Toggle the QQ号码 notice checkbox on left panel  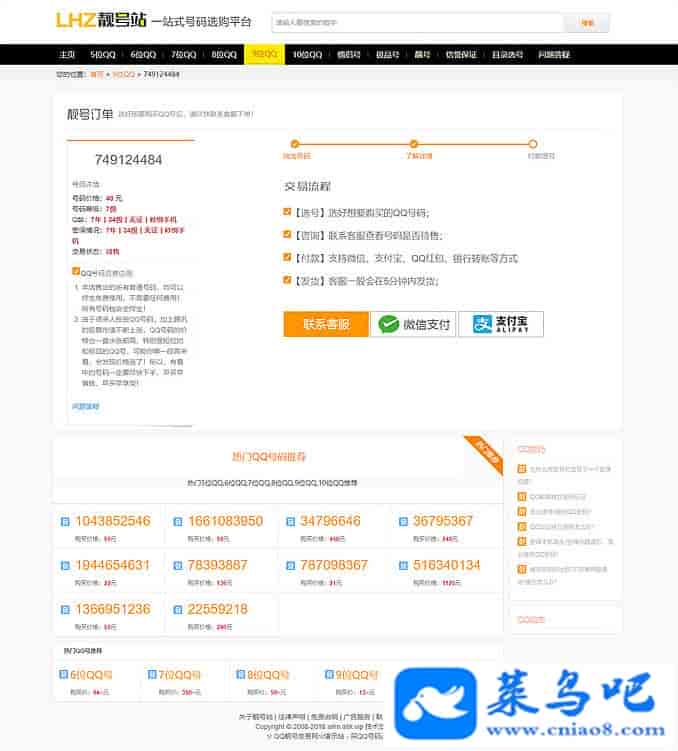76,271
